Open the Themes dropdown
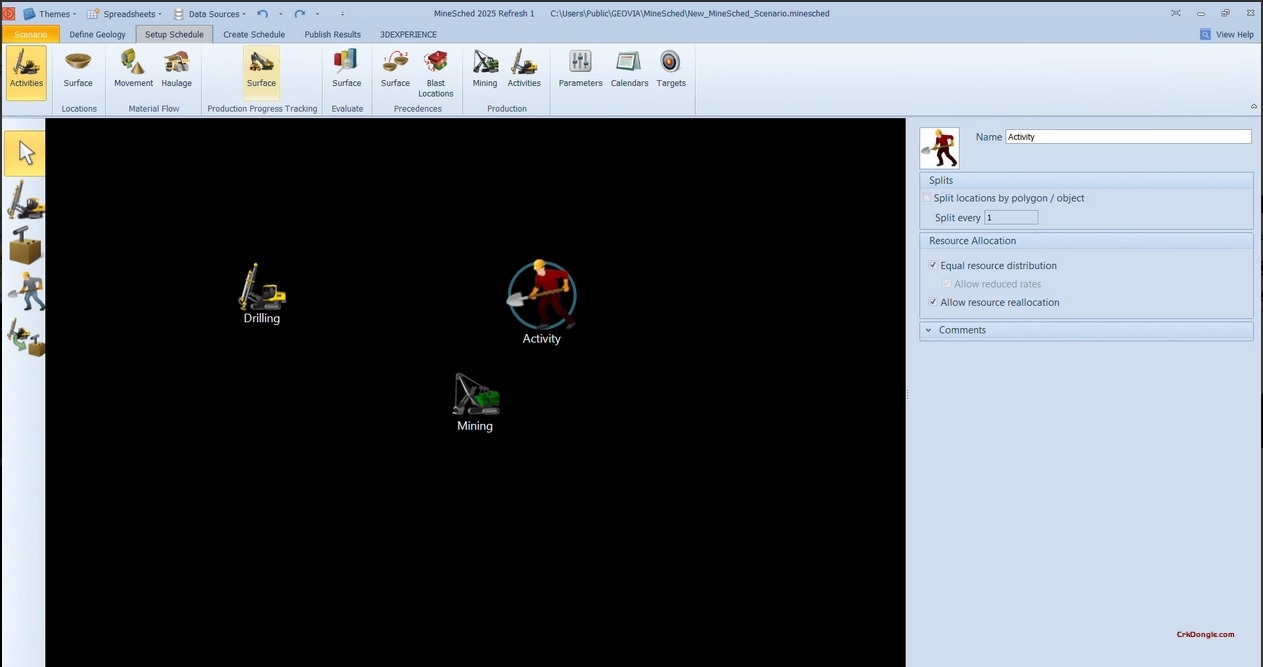This screenshot has width=1263, height=667. 54,13
